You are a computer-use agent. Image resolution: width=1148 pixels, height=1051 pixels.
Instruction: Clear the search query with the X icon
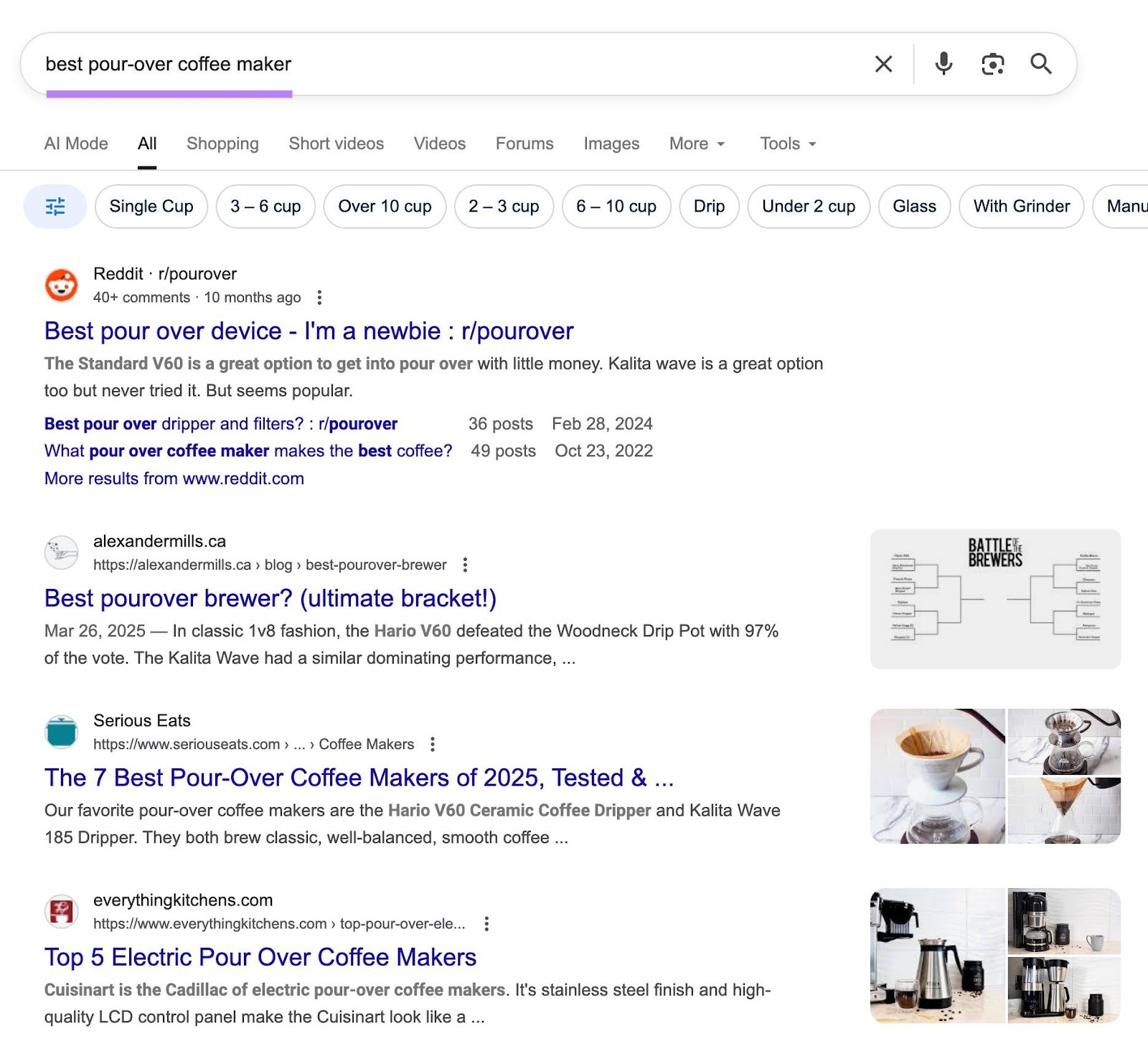[883, 64]
